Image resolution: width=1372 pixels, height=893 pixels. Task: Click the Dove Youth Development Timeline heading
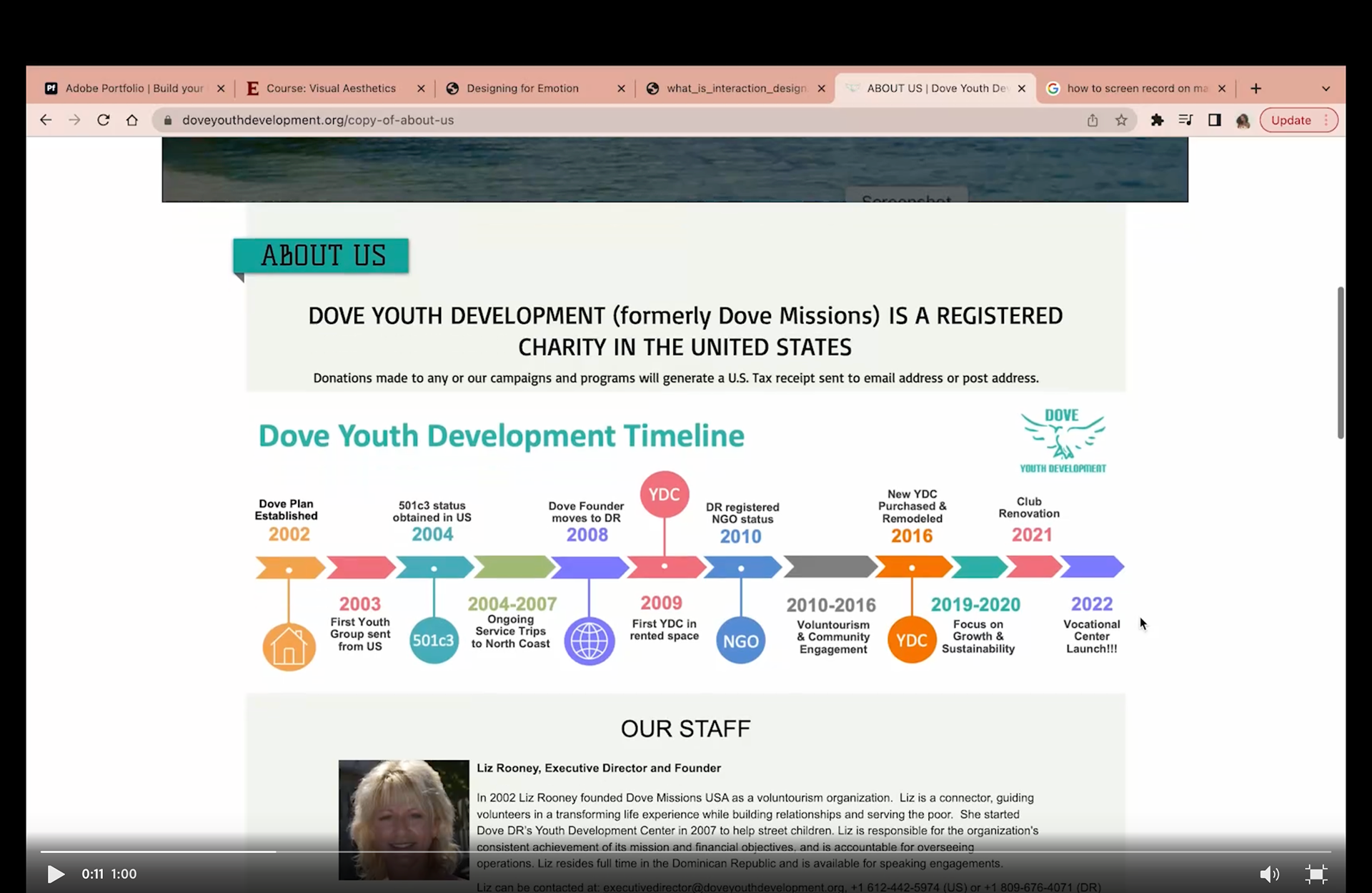point(501,435)
